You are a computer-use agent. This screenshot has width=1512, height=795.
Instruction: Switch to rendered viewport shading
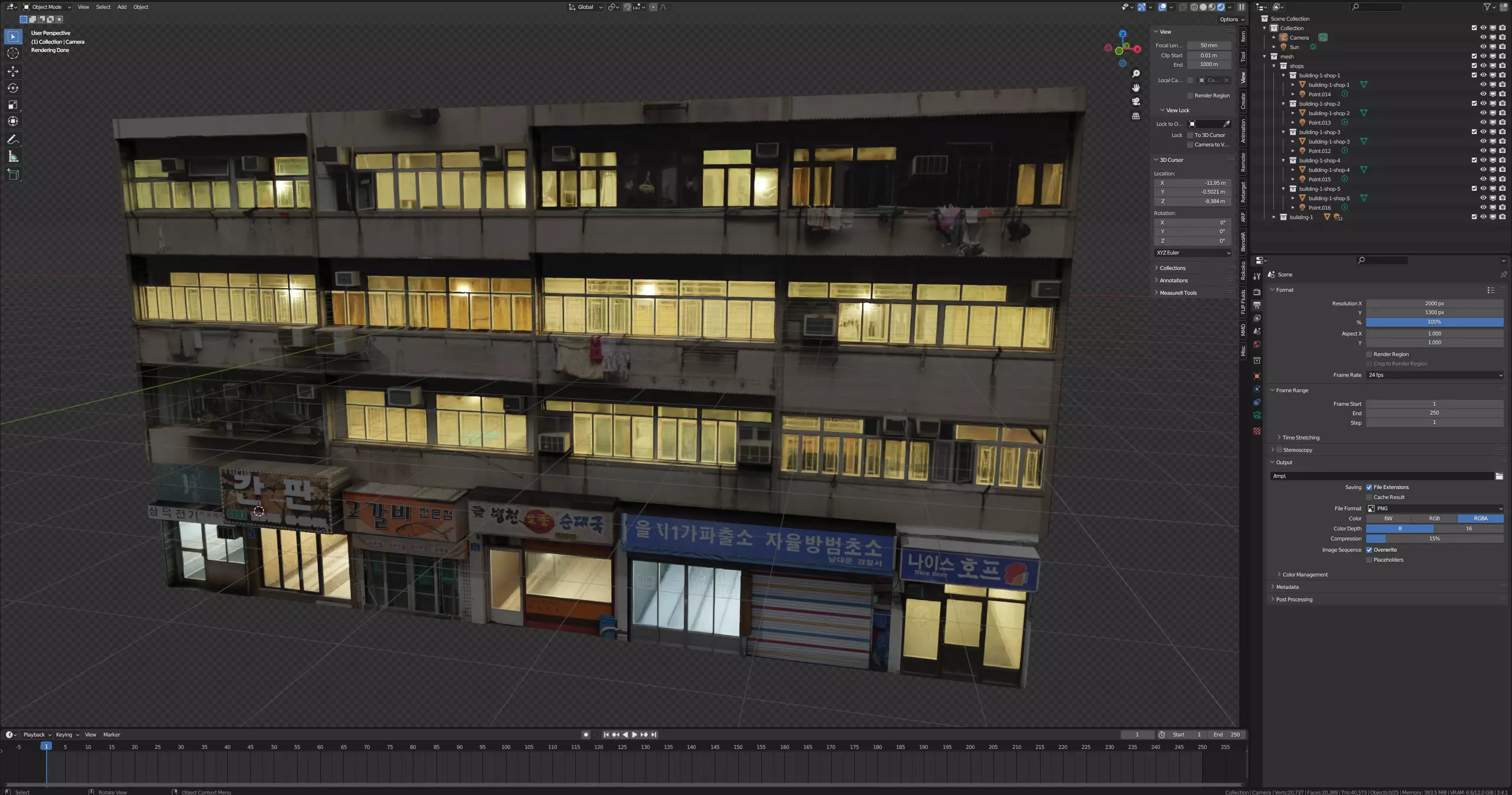click(x=1221, y=7)
